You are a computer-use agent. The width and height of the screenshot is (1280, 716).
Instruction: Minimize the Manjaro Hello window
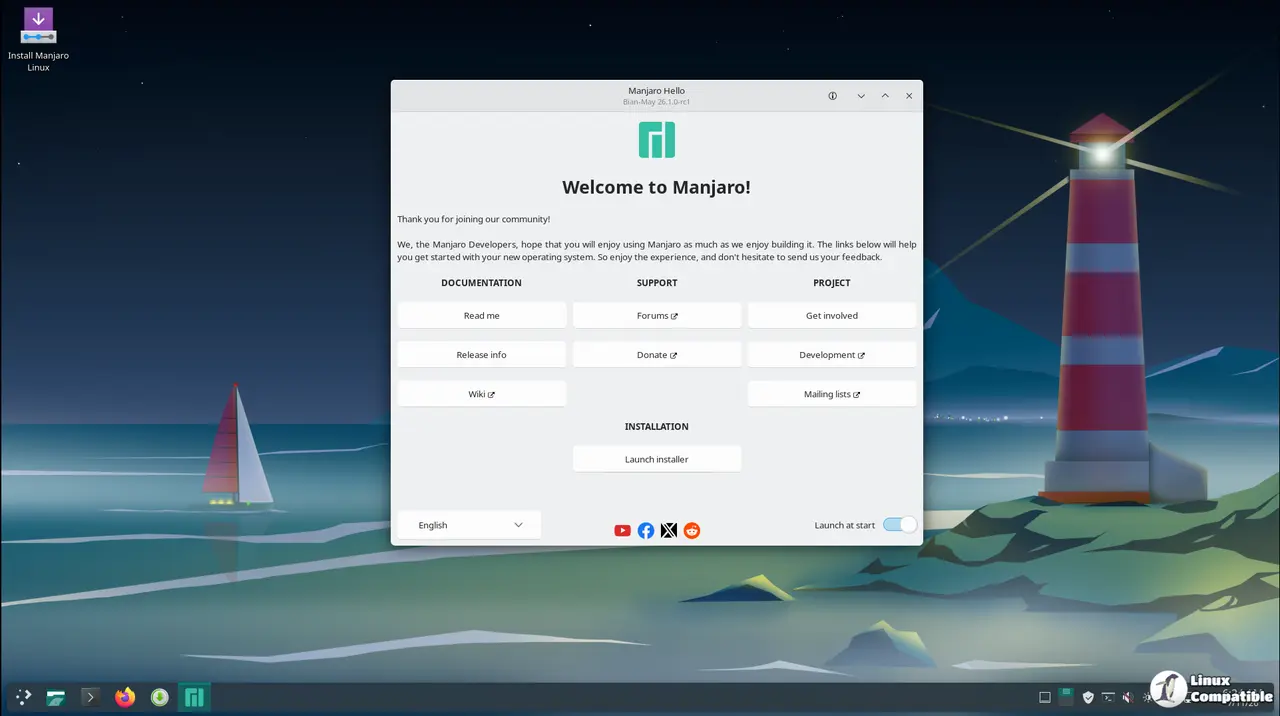[x=861, y=96]
